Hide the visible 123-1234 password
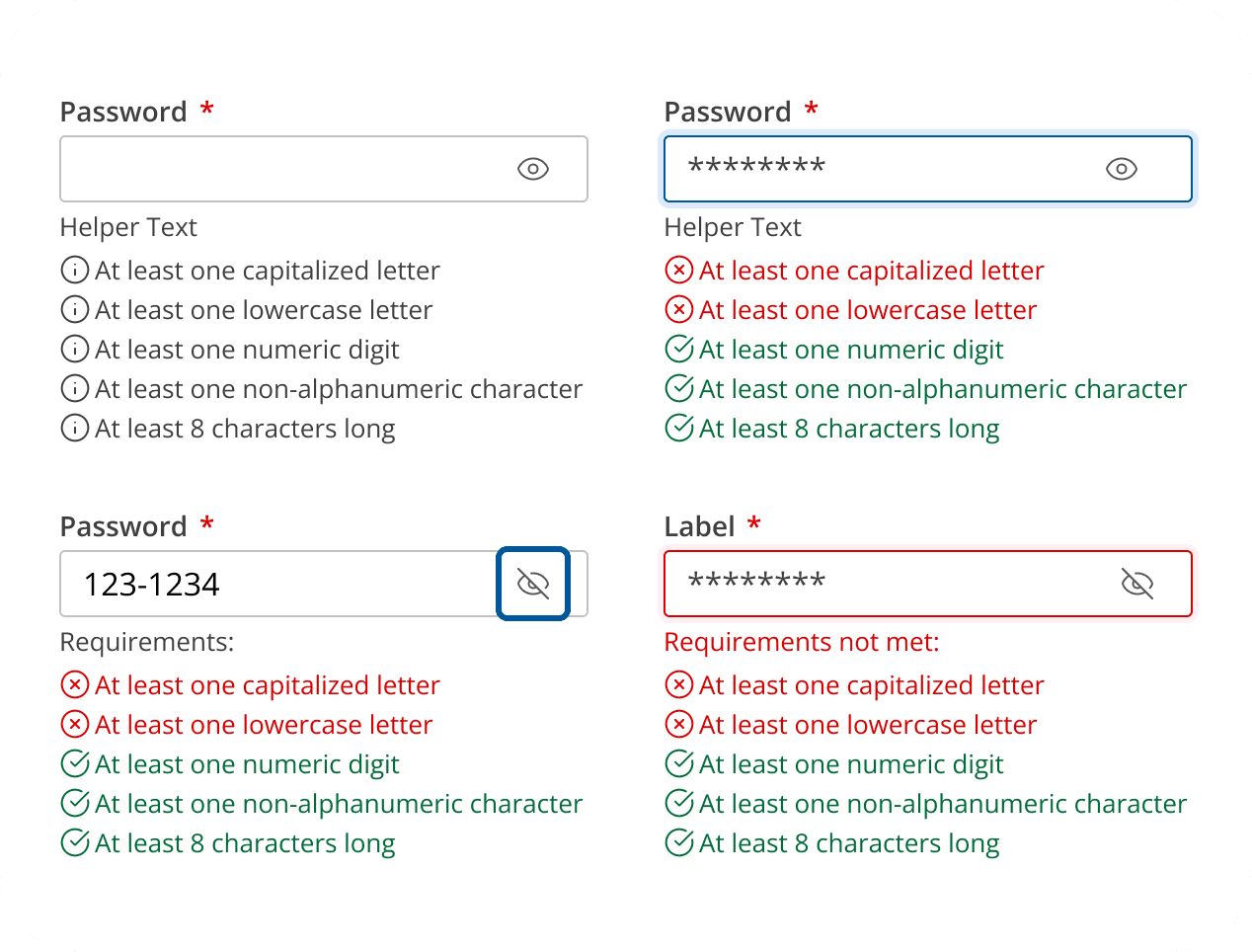Image resolution: width=1252 pixels, height=952 pixels. point(533,584)
